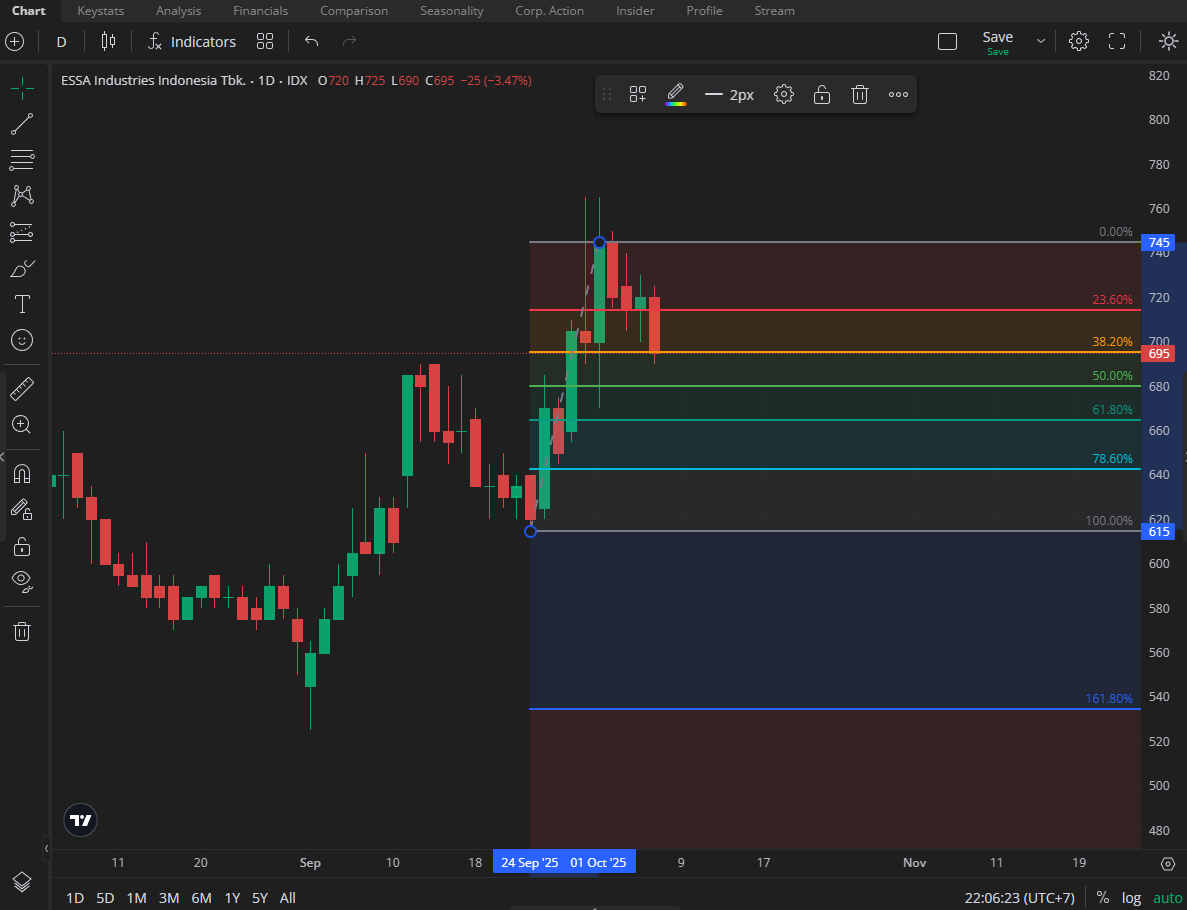Activate the zoom in tool

pyautogui.click(x=22, y=425)
